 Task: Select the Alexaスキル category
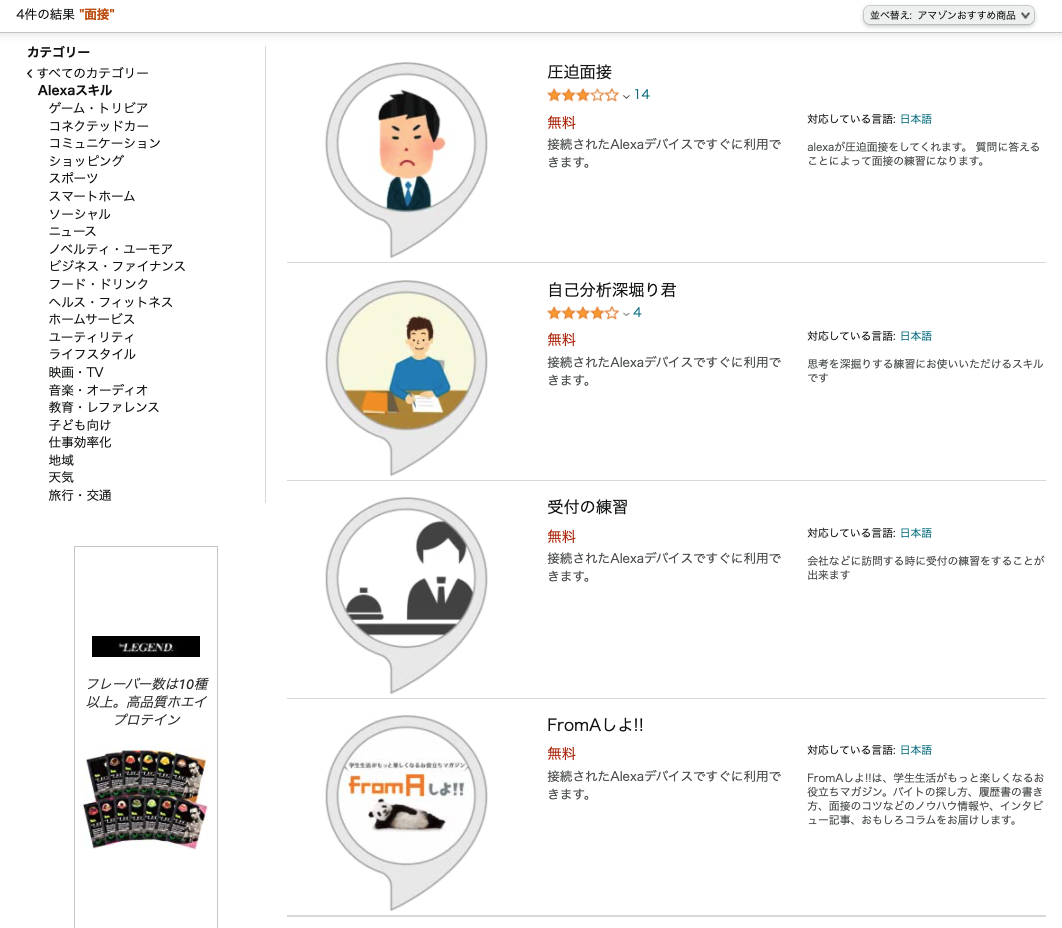(75, 90)
